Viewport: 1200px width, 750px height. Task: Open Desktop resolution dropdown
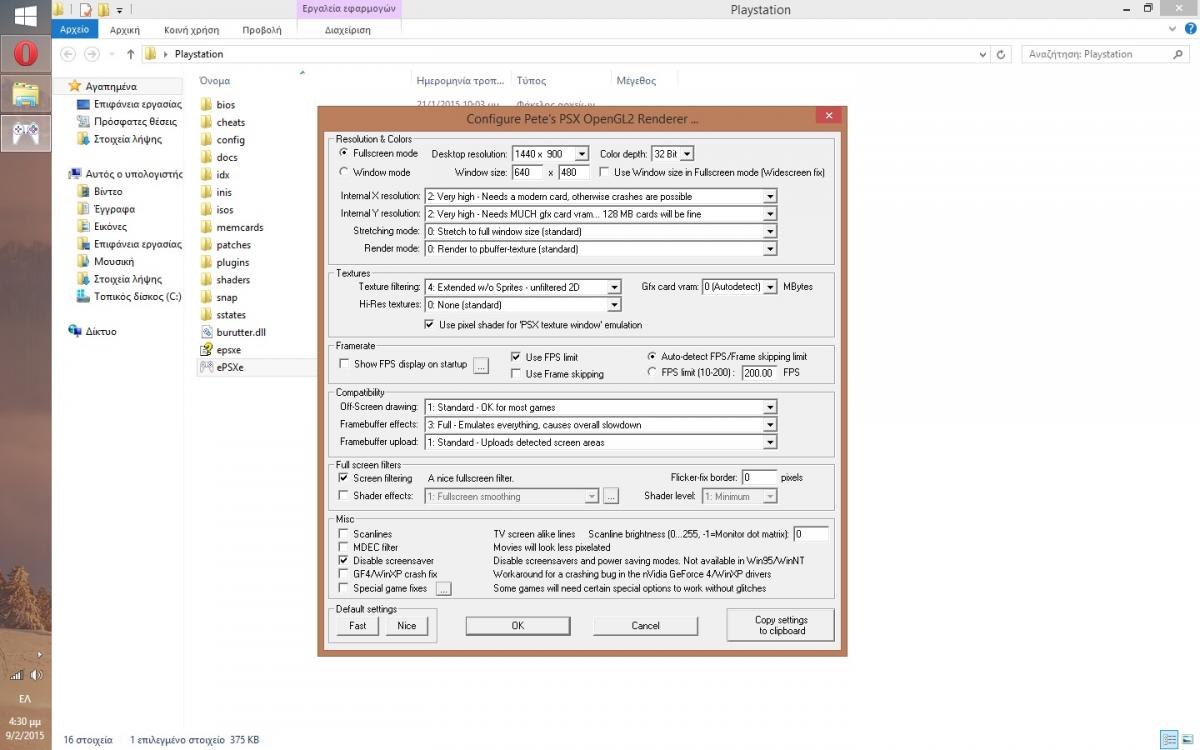coord(583,154)
